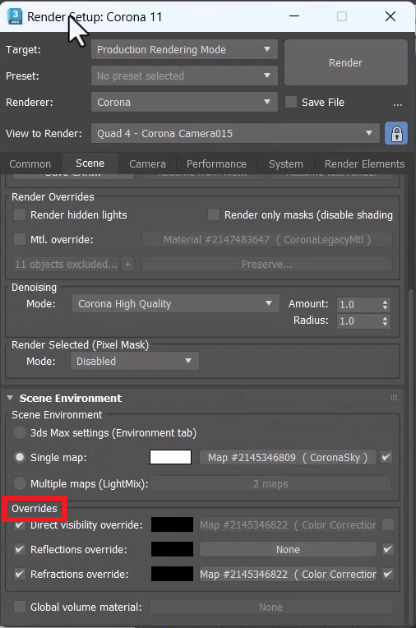
Task: Open the Denoising Mode dropdown
Action: click(175, 304)
